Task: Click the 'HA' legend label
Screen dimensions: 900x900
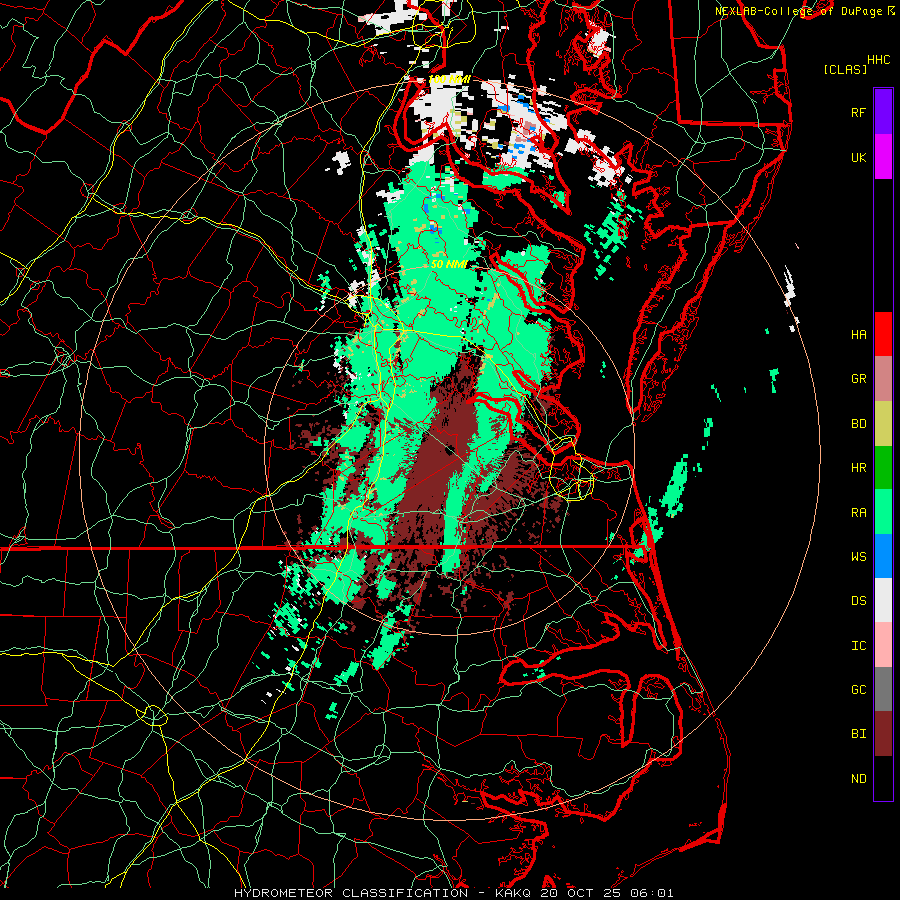Action: [858, 334]
